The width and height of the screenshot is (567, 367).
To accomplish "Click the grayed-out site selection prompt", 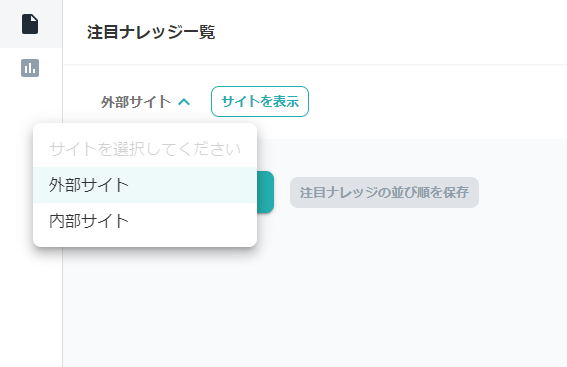I will 145,149.
